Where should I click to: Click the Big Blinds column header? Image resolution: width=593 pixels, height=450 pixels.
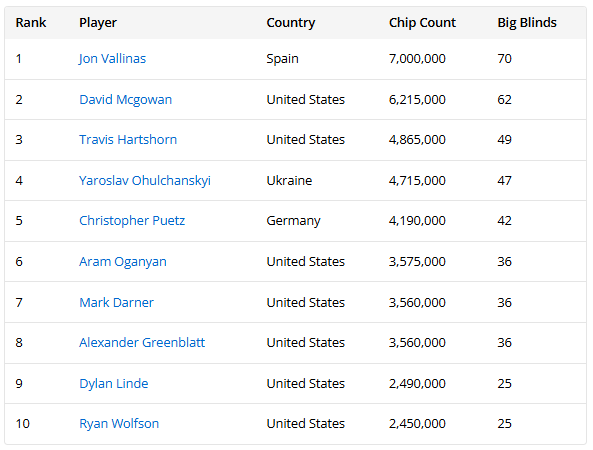(527, 23)
